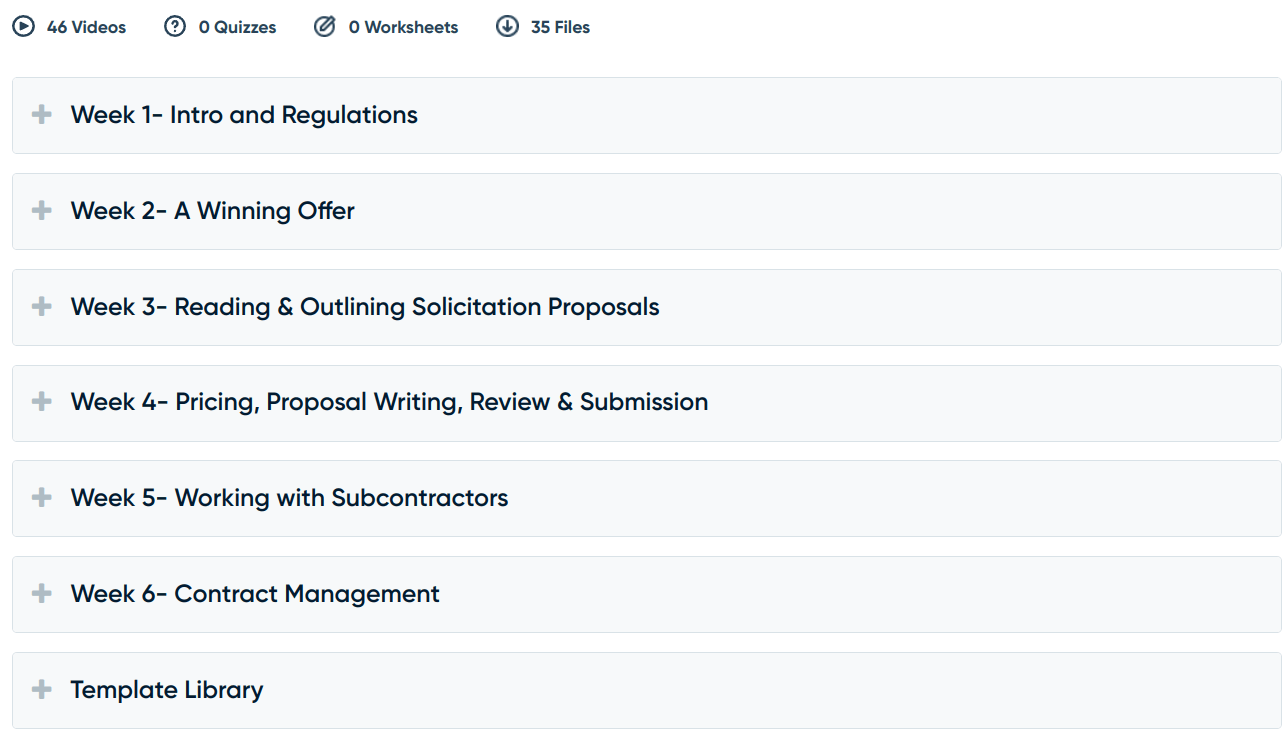
Task: Click the Worksheets pencil icon
Action: [325, 27]
